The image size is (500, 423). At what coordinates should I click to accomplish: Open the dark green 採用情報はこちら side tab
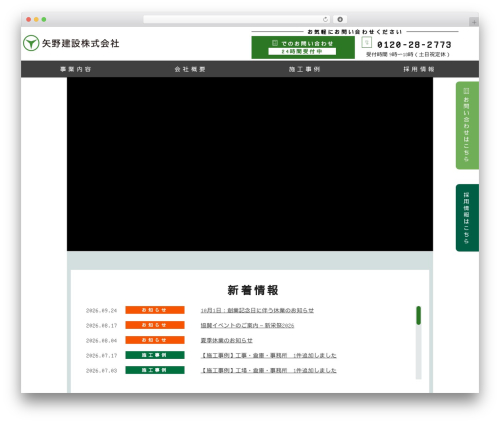tap(467, 218)
